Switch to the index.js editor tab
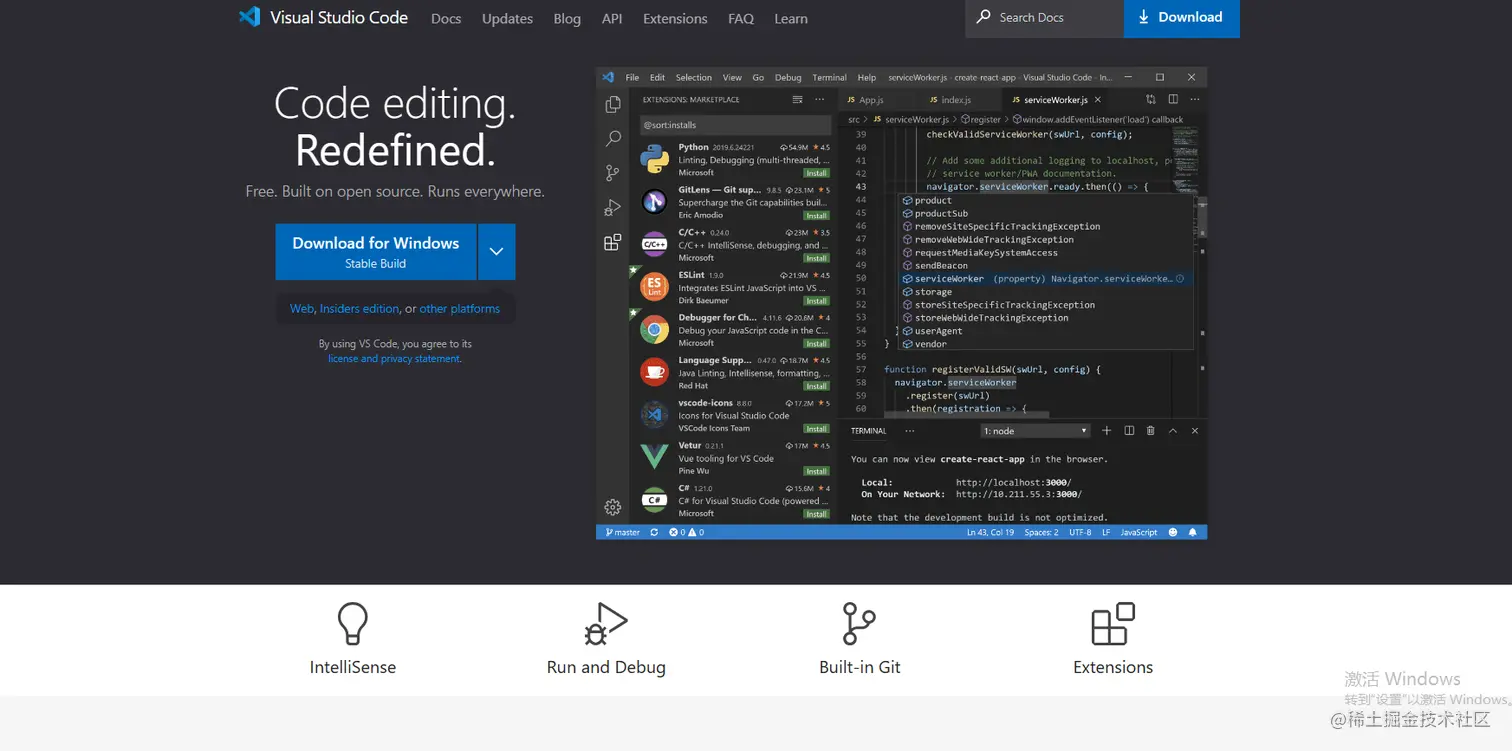The height and width of the screenshot is (751, 1512). [956, 100]
